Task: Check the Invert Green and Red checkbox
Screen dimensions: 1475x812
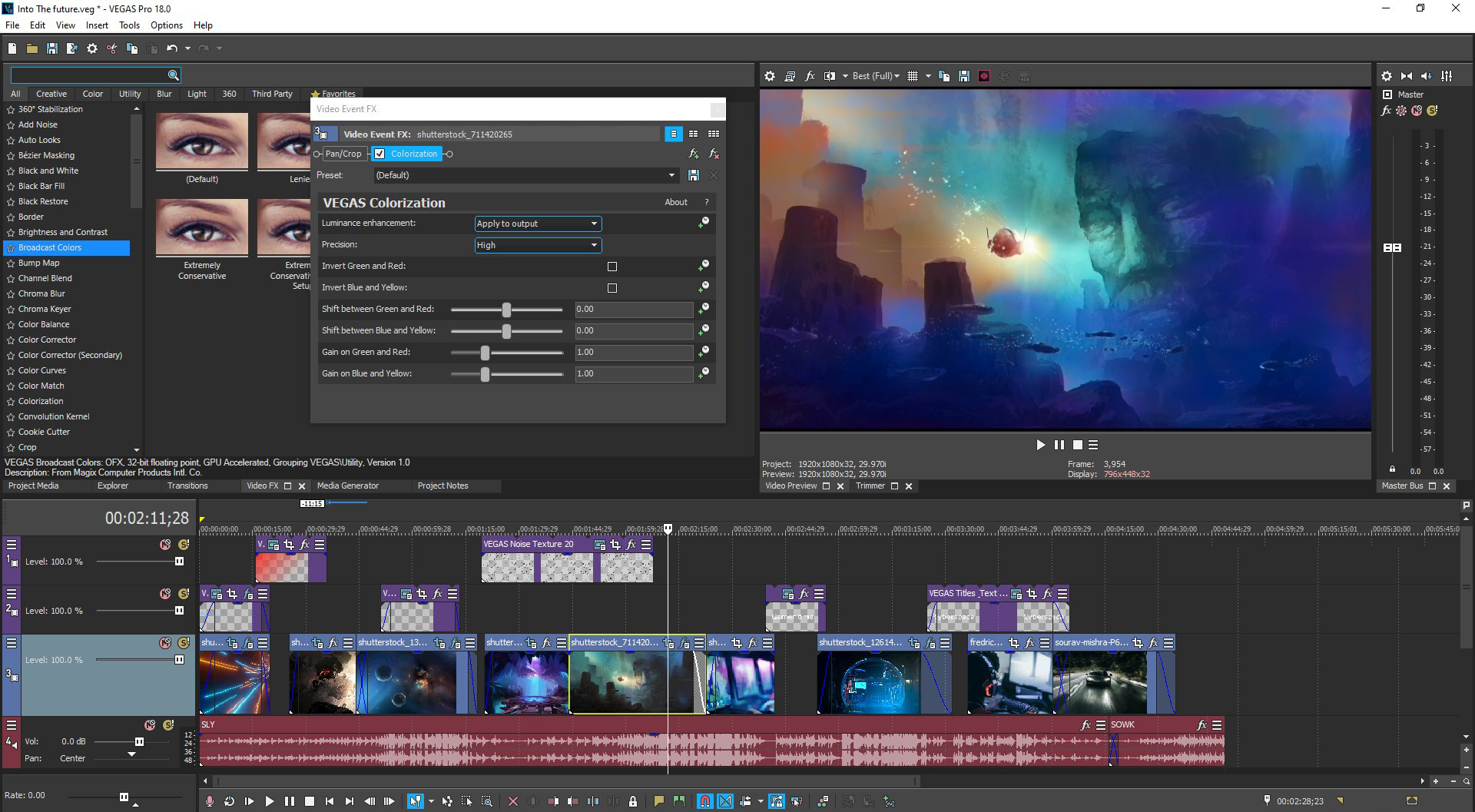Action: pyautogui.click(x=612, y=267)
